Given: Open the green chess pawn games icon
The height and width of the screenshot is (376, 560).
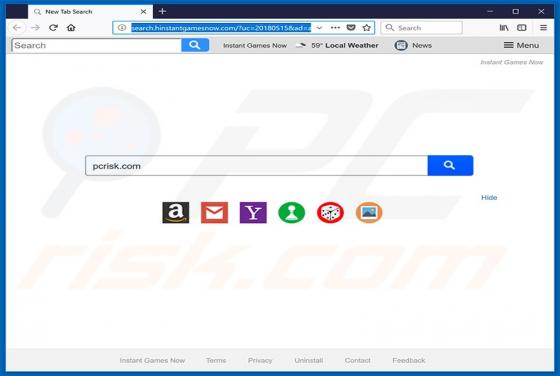Looking at the screenshot, I should [x=291, y=212].
